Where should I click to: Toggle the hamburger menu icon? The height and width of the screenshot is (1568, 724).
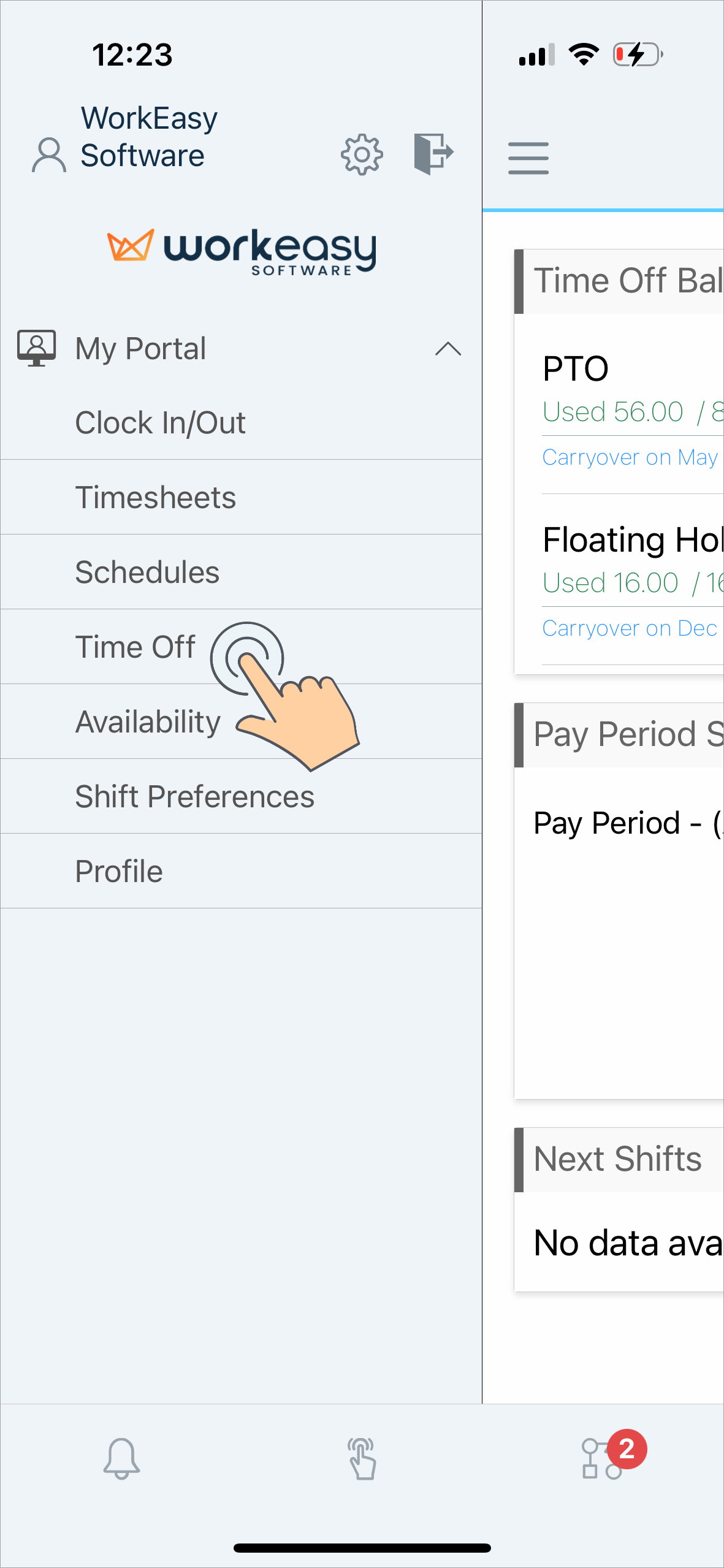coord(528,158)
